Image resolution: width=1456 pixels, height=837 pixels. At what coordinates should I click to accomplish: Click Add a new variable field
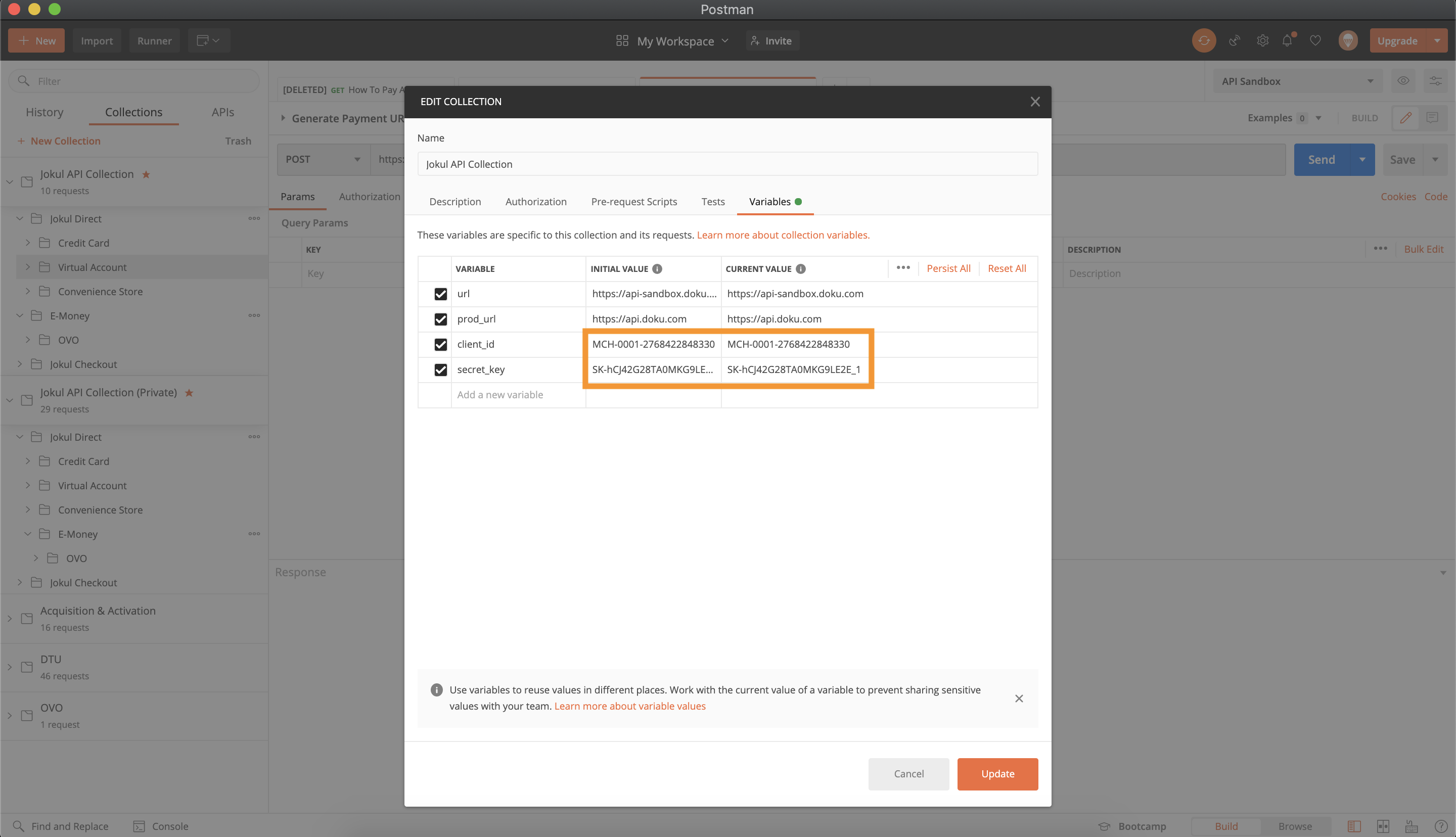coord(519,395)
